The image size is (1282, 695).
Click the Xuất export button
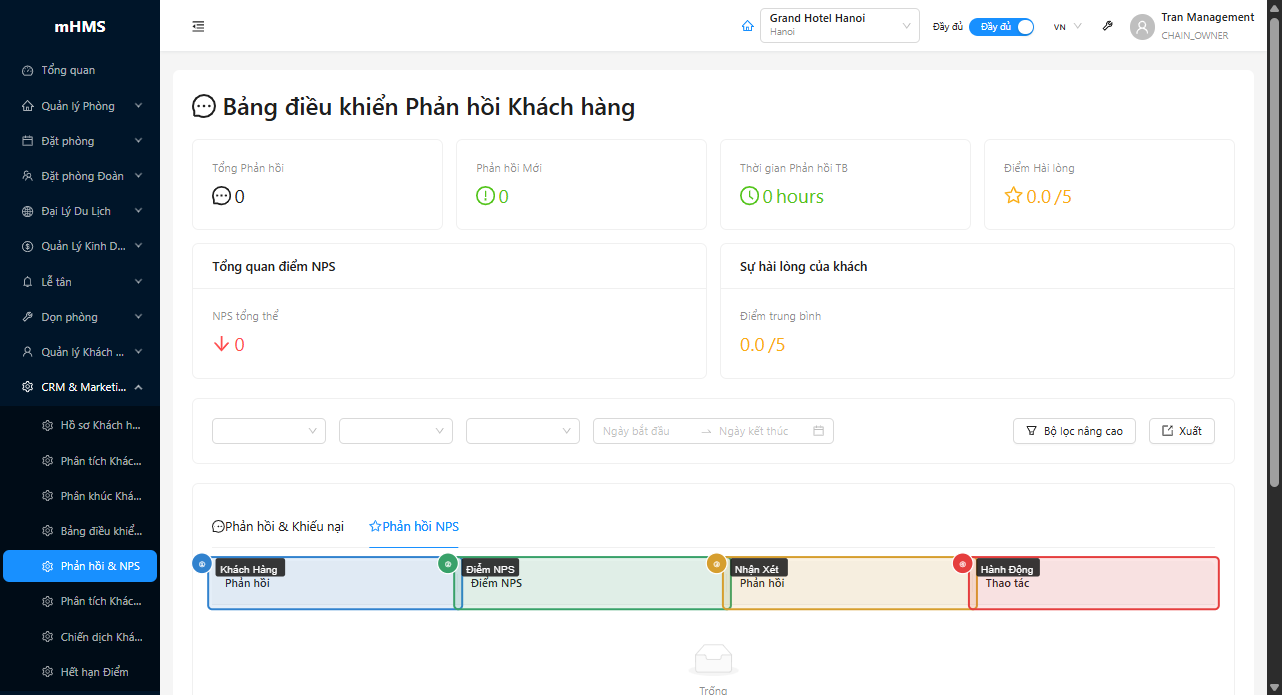(1181, 431)
